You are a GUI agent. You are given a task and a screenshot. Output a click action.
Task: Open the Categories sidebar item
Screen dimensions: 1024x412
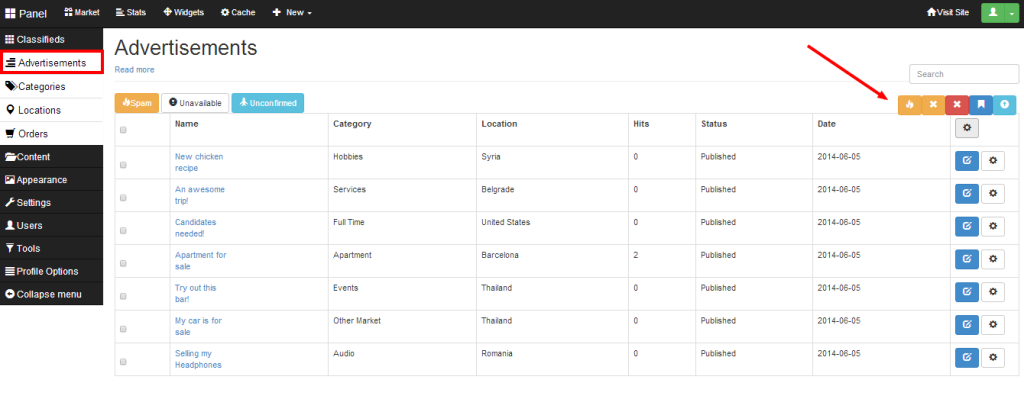click(x=52, y=86)
